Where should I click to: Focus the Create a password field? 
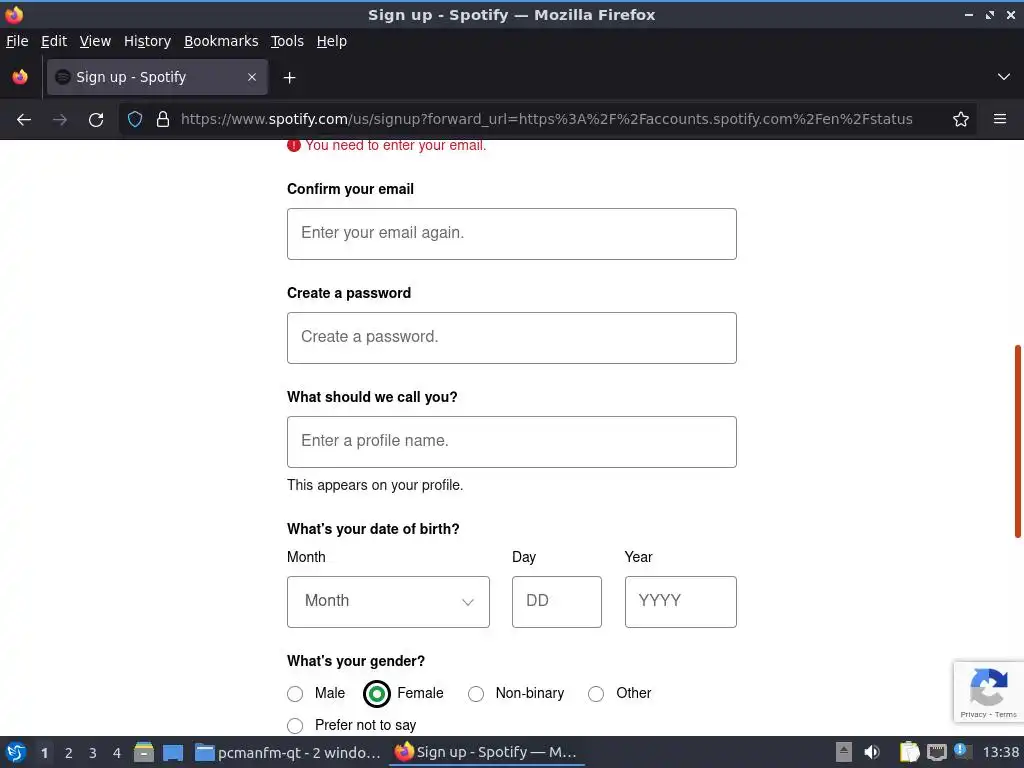point(511,338)
